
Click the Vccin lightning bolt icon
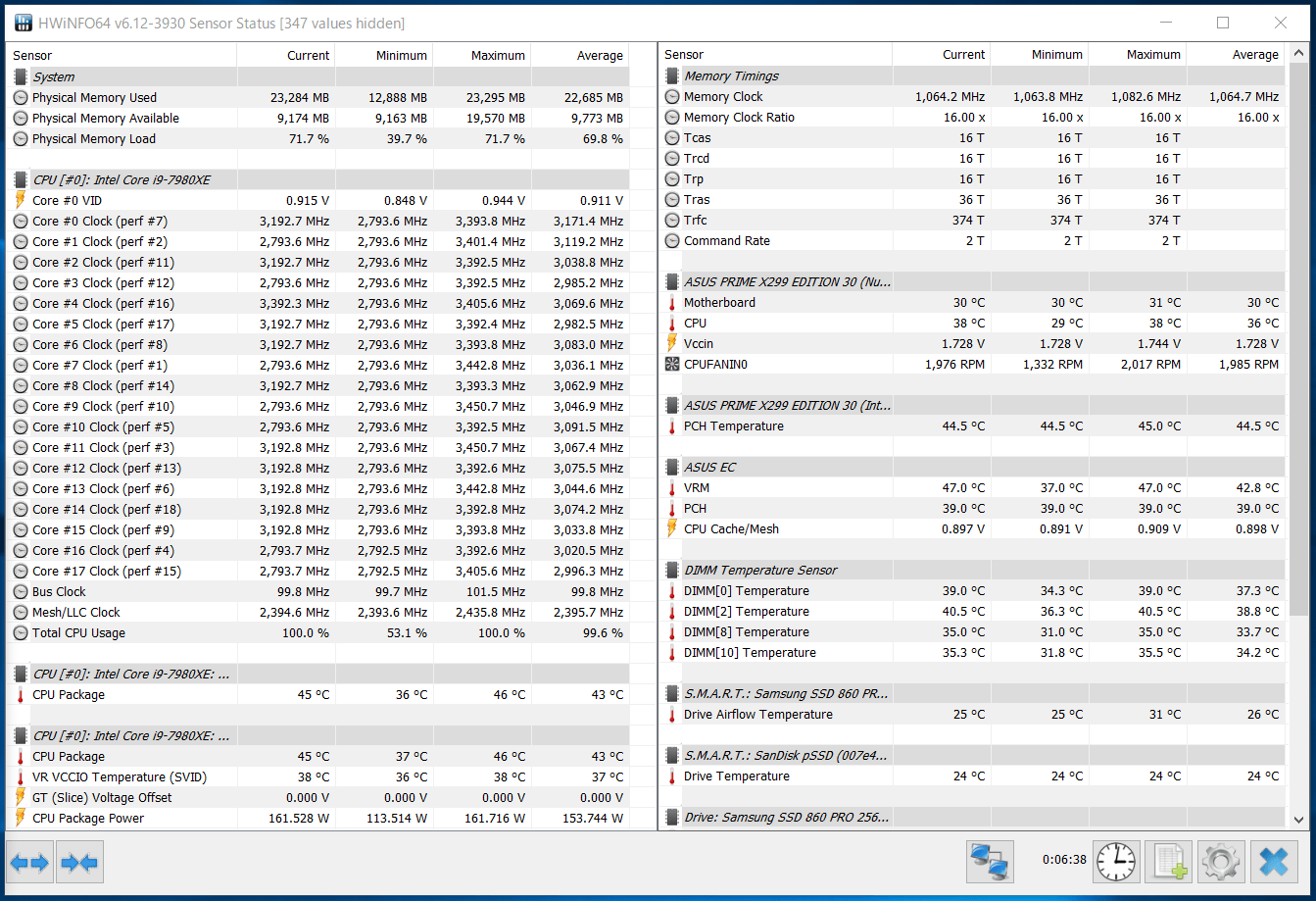click(672, 343)
